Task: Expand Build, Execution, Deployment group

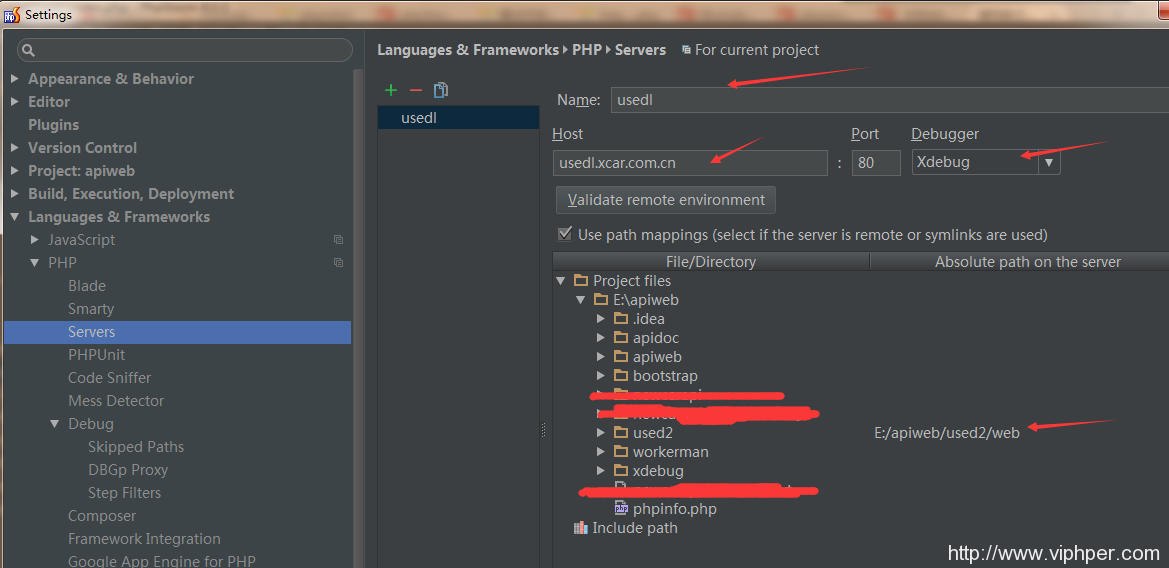Action: [15, 194]
